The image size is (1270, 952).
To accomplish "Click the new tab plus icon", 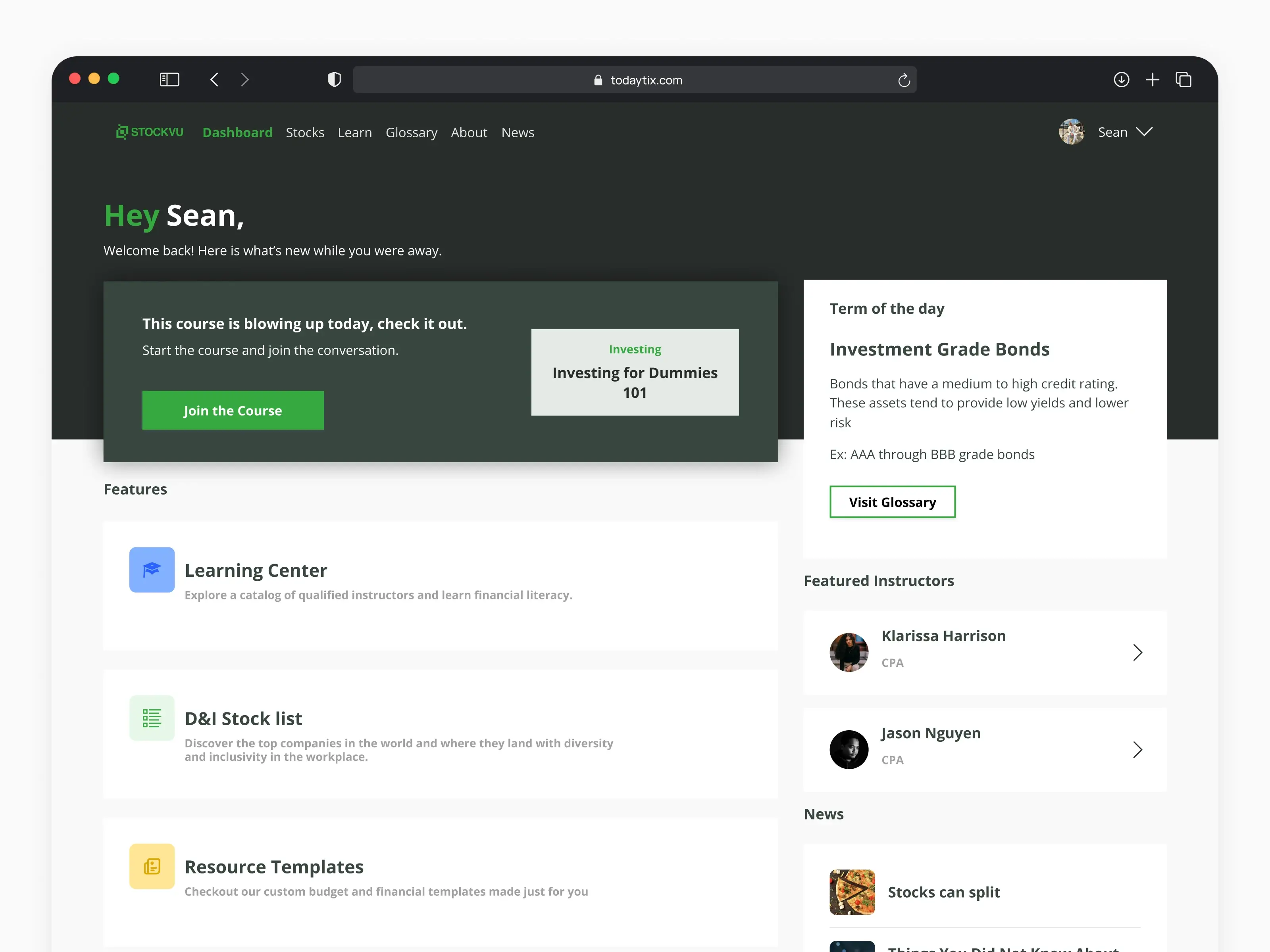I will (x=1152, y=79).
